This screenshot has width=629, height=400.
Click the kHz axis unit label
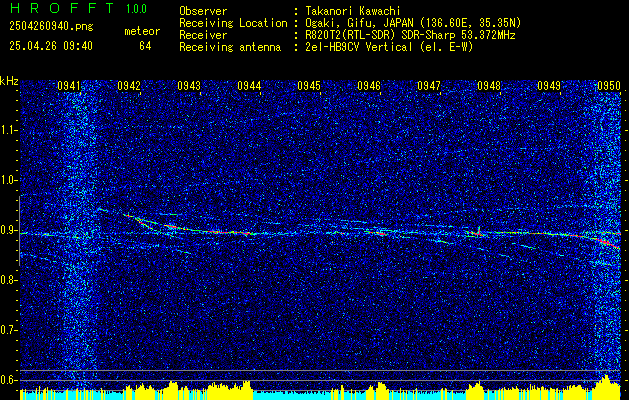coord(9,81)
